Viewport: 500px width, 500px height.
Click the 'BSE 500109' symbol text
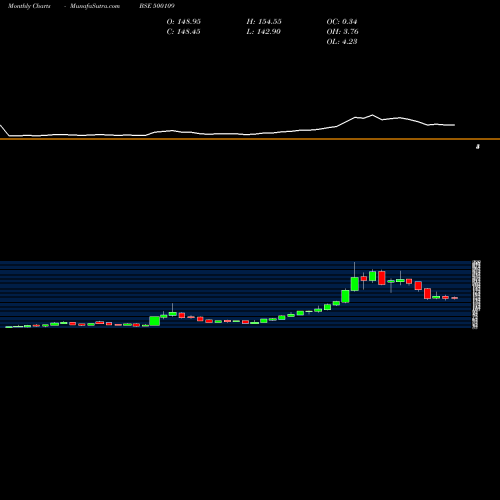tap(157, 6)
